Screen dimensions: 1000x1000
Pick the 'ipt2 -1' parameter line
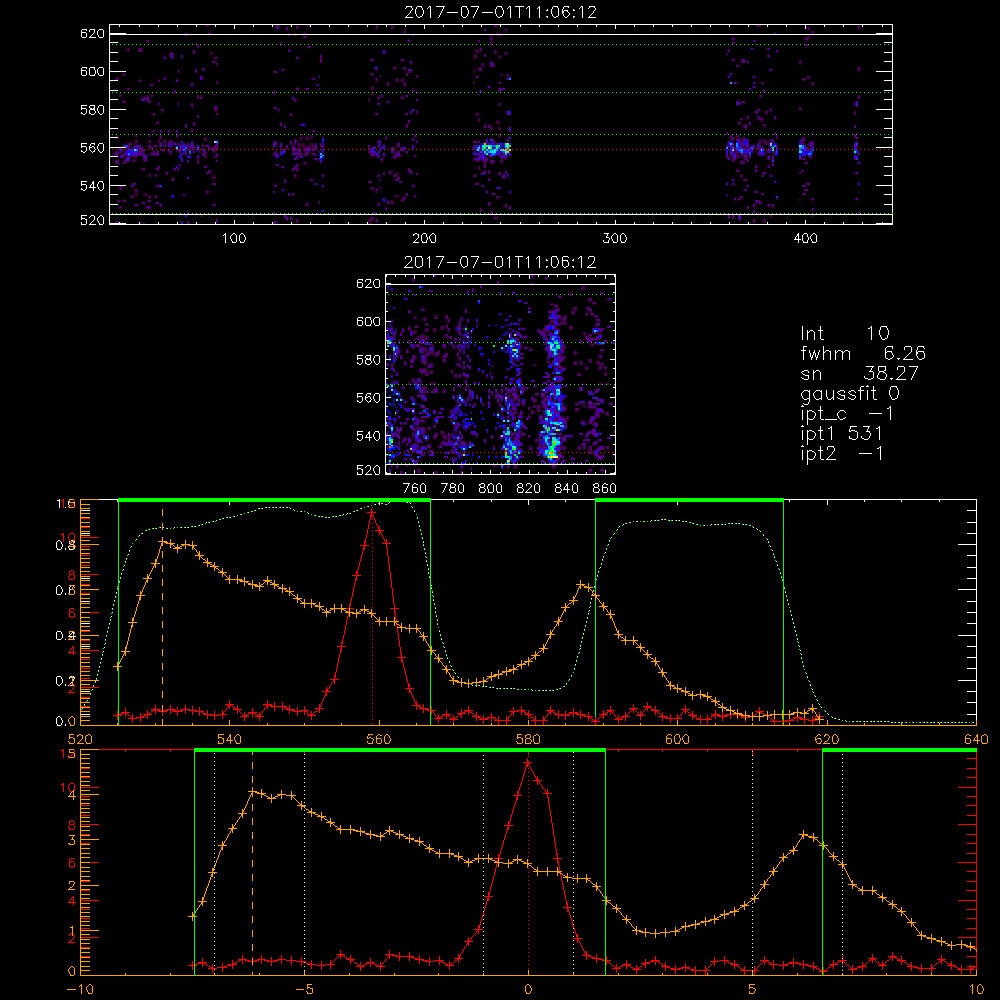[842, 453]
